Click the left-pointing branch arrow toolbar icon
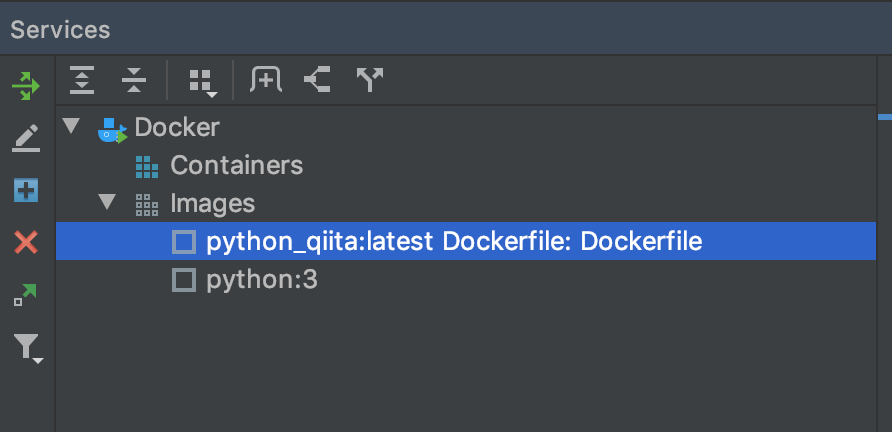Image resolution: width=892 pixels, height=432 pixels. coord(317,79)
